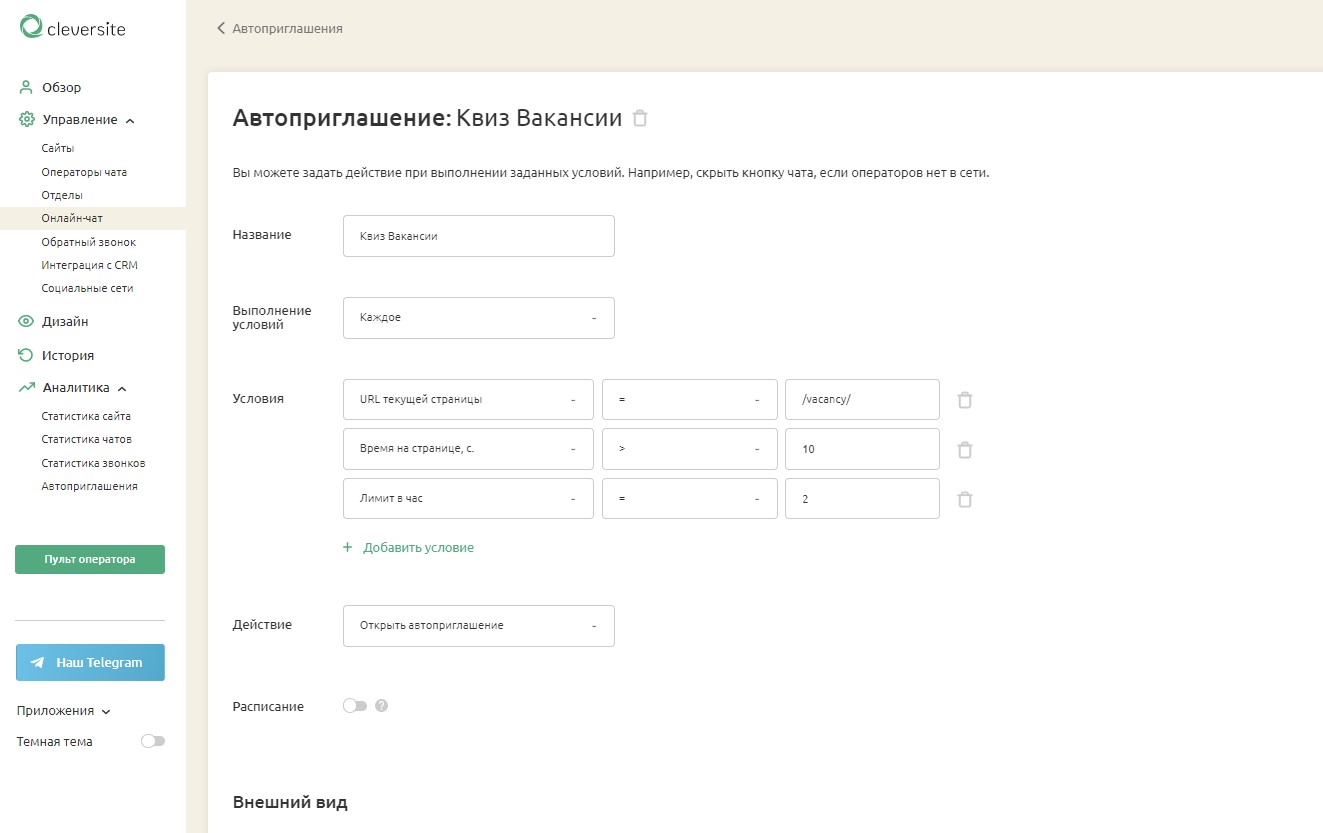Click the Внешний вид heading

[290, 802]
